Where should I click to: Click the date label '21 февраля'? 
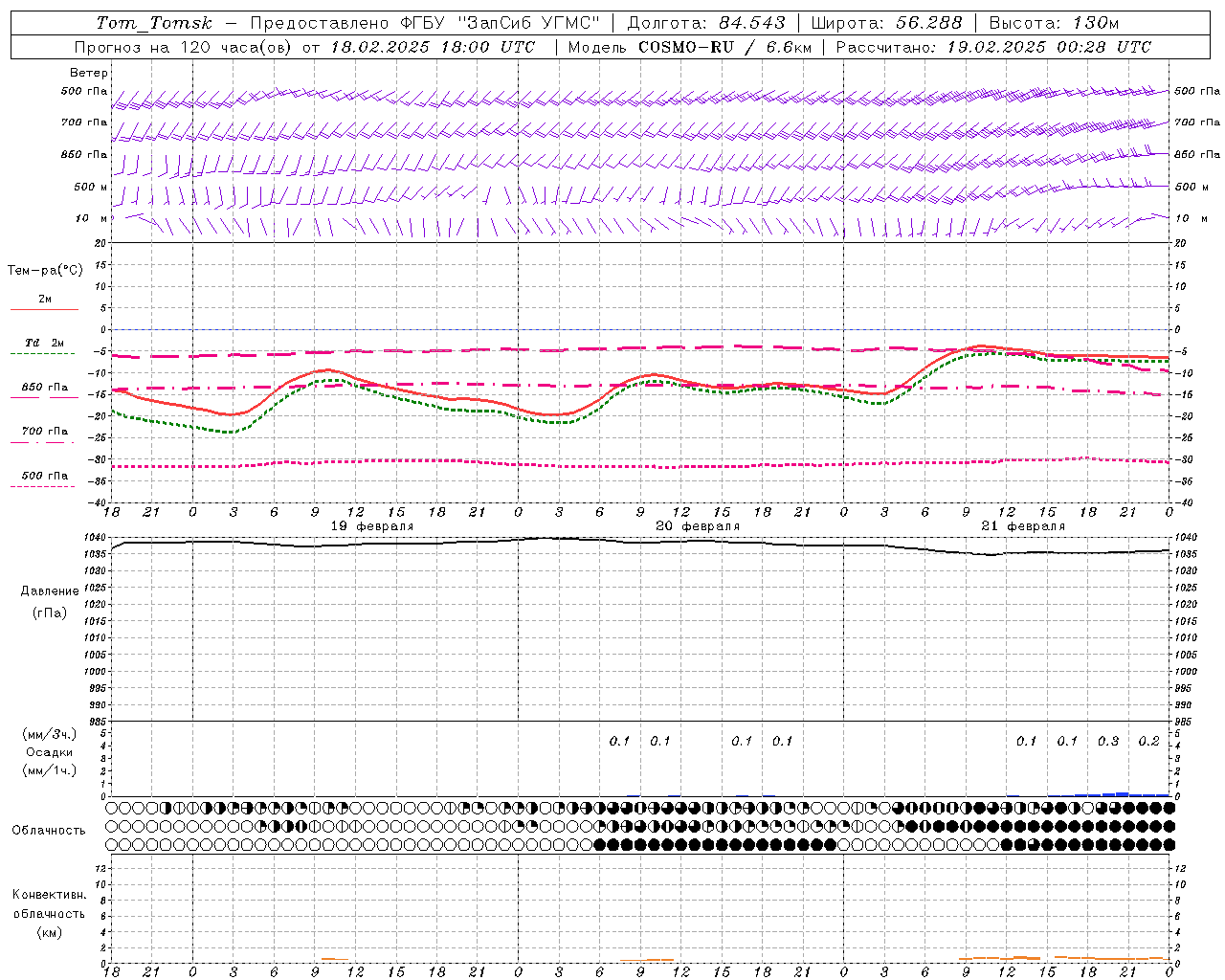coord(1023,526)
